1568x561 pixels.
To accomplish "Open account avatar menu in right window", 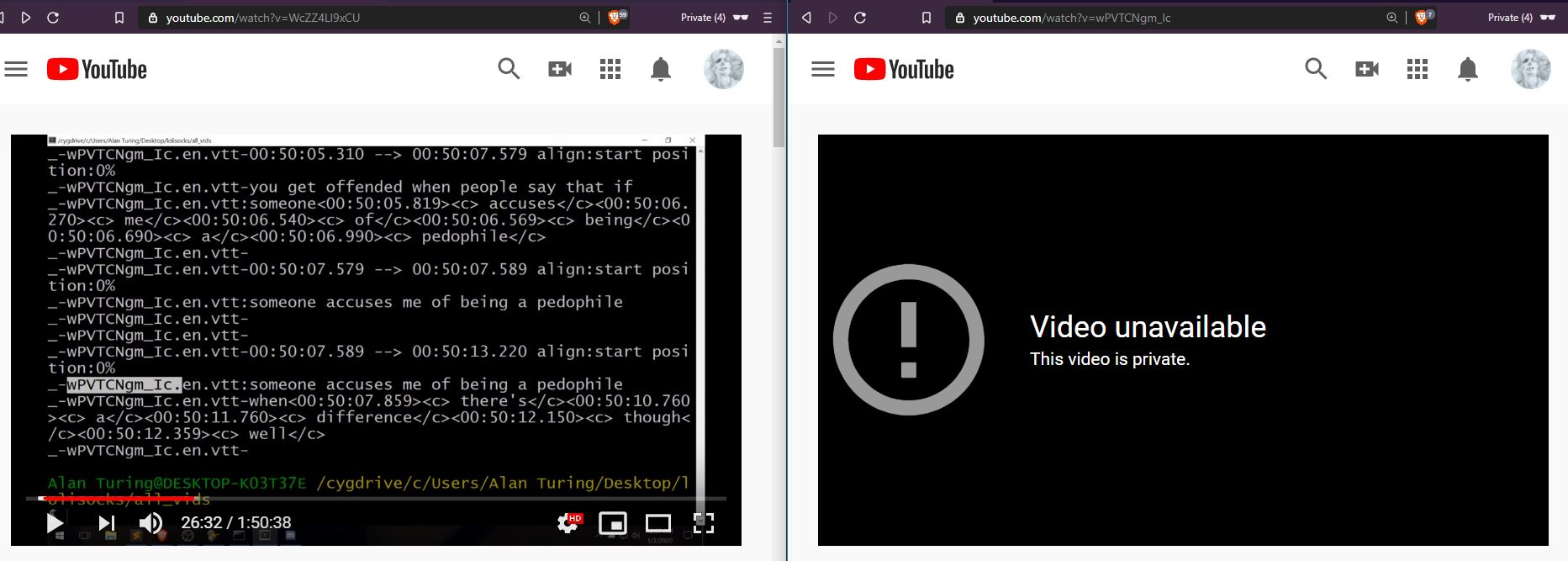I will point(1531,69).
